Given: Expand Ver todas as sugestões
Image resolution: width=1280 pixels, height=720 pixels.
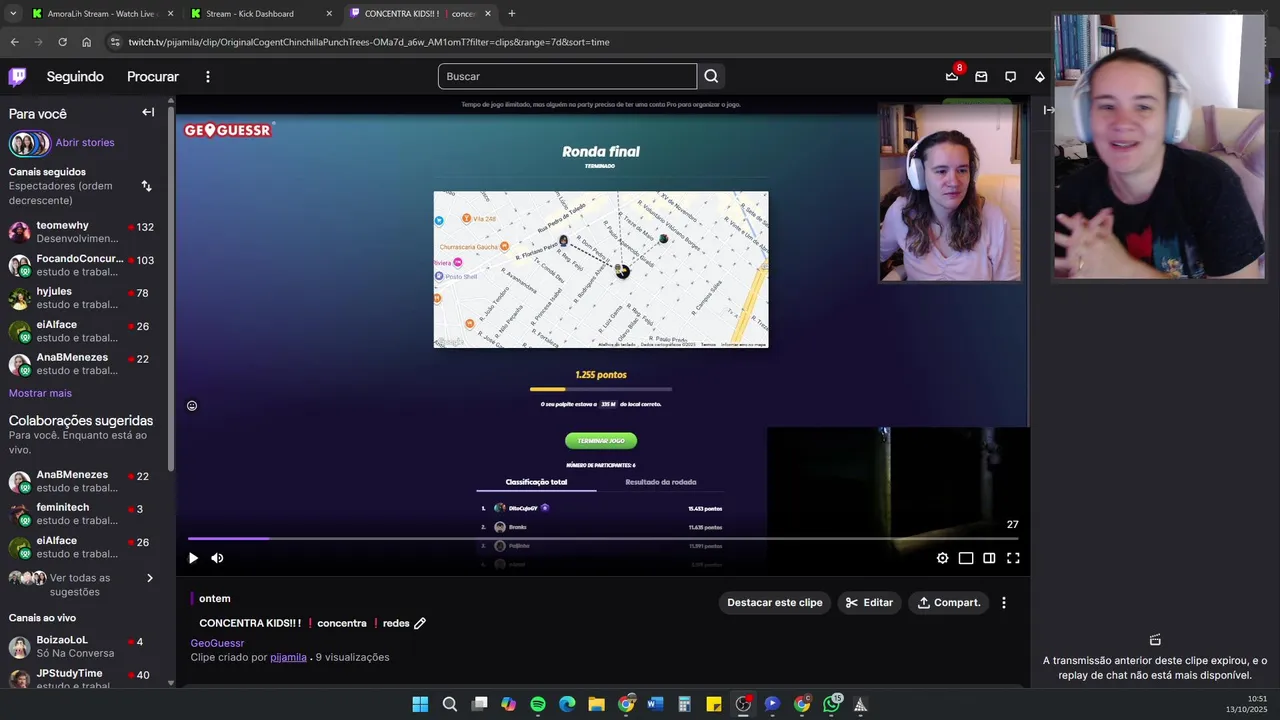Looking at the screenshot, I should (150, 578).
